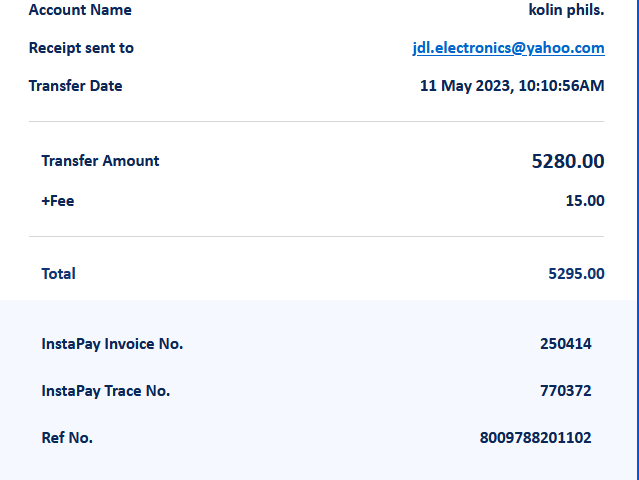Click the Transfer Date label

click(75, 86)
